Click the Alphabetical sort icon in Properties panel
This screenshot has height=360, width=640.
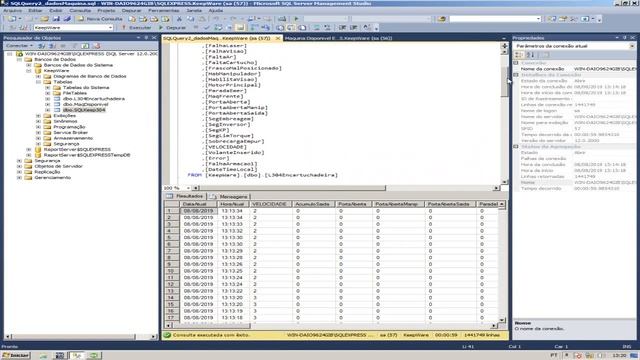point(530,55)
